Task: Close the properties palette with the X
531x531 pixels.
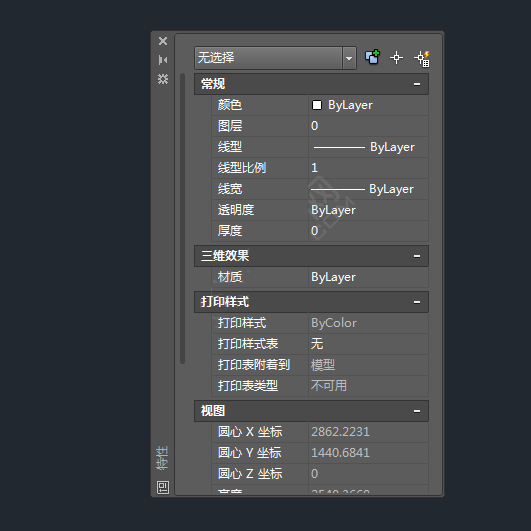Action: pos(163,41)
